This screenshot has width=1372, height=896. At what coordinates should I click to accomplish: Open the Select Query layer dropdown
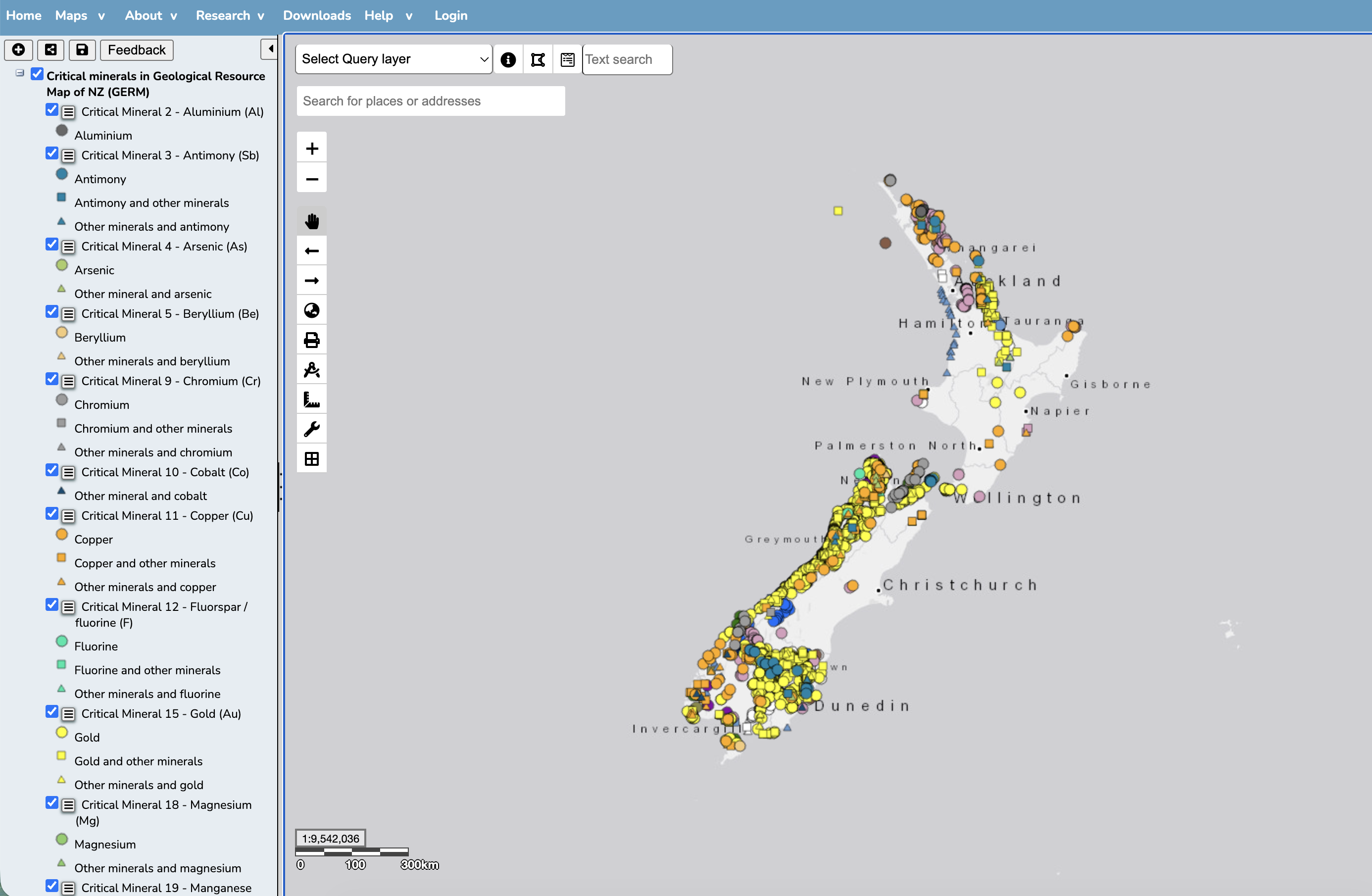(x=393, y=59)
